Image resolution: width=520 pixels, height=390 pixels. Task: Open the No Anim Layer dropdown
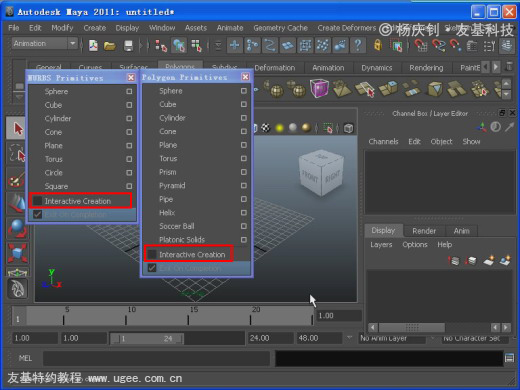[393, 338]
